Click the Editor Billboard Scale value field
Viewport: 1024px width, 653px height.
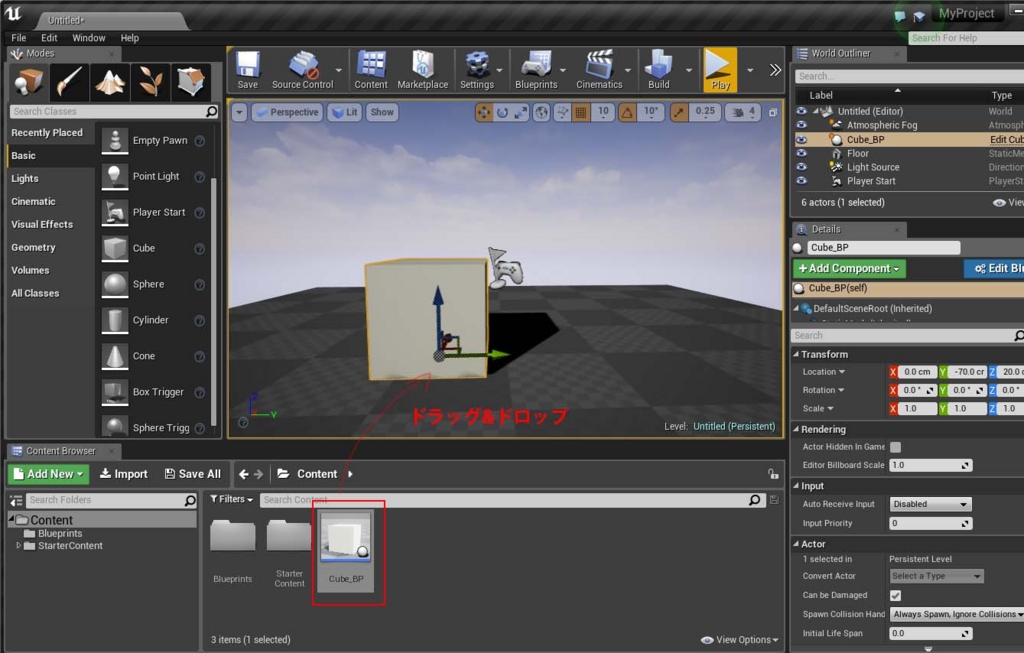930,466
